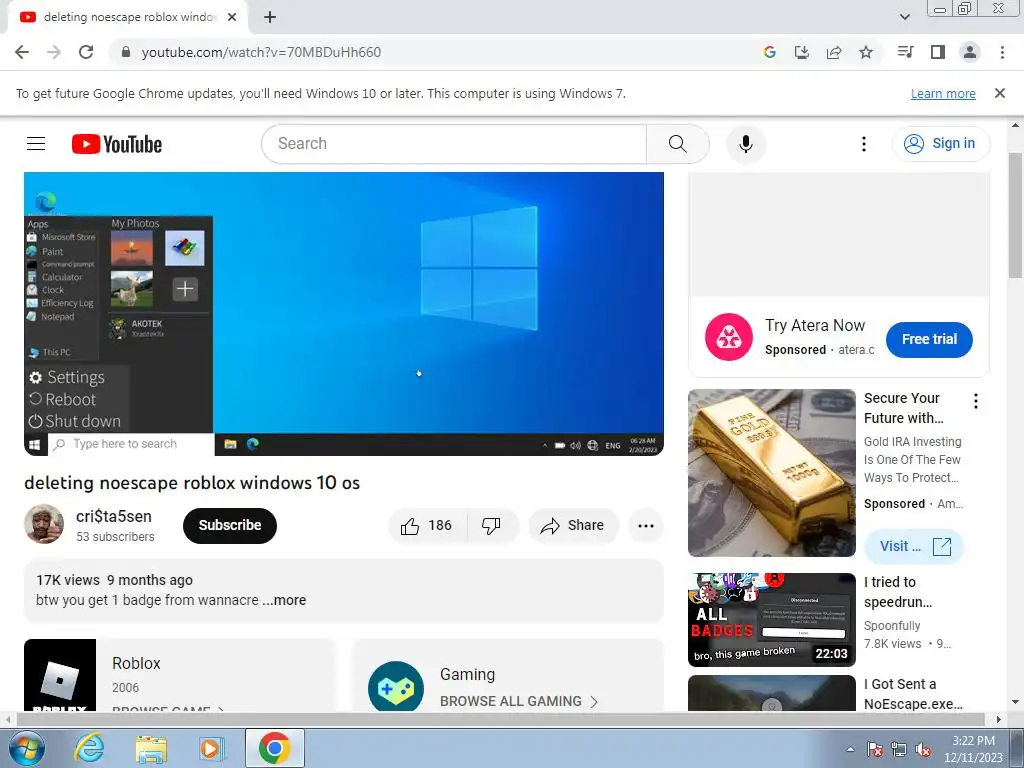Open taskbar clock 3:22 PM
The height and width of the screenshot is (768, 1024).
(x=973, y=749)
